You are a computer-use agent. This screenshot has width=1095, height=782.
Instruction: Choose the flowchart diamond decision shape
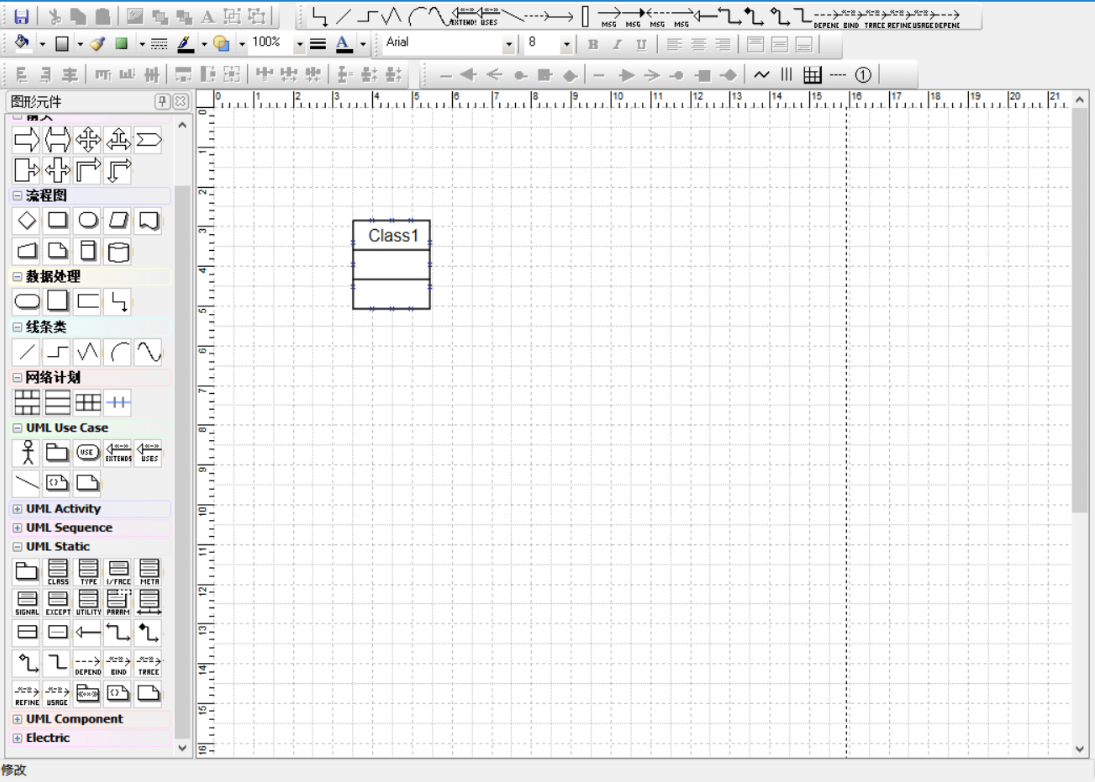27,220
